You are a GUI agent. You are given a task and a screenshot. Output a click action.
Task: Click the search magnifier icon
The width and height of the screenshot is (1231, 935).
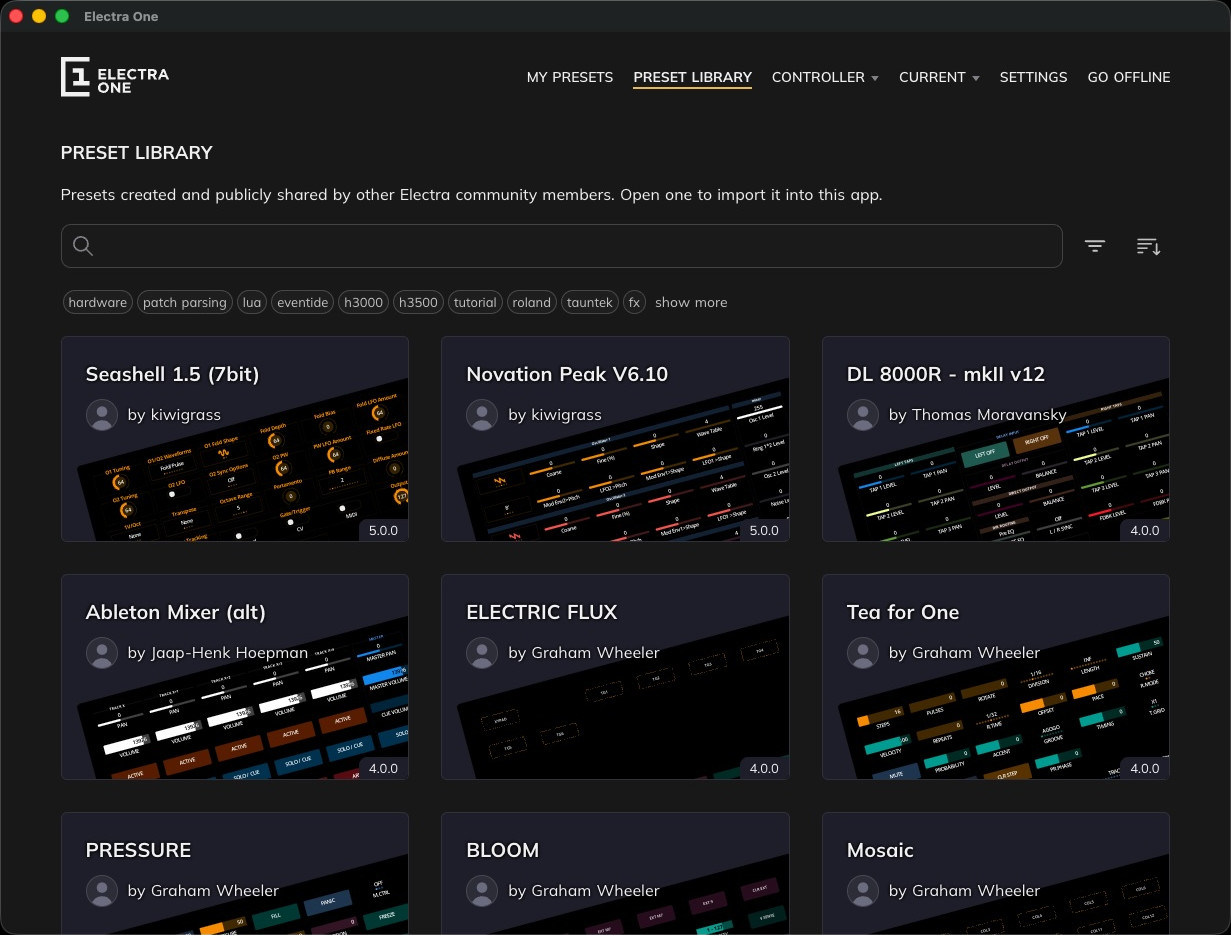(x=83, y=246)
